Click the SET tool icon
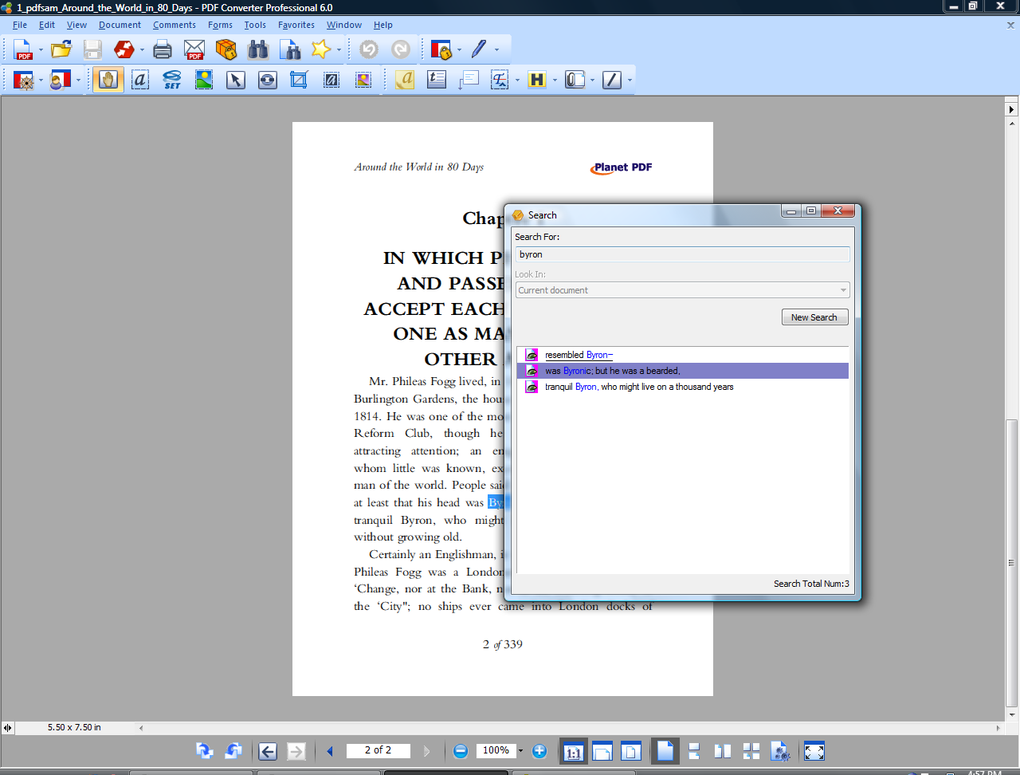1020x775 pixels. pyautogui.click(x=172, y=80)
